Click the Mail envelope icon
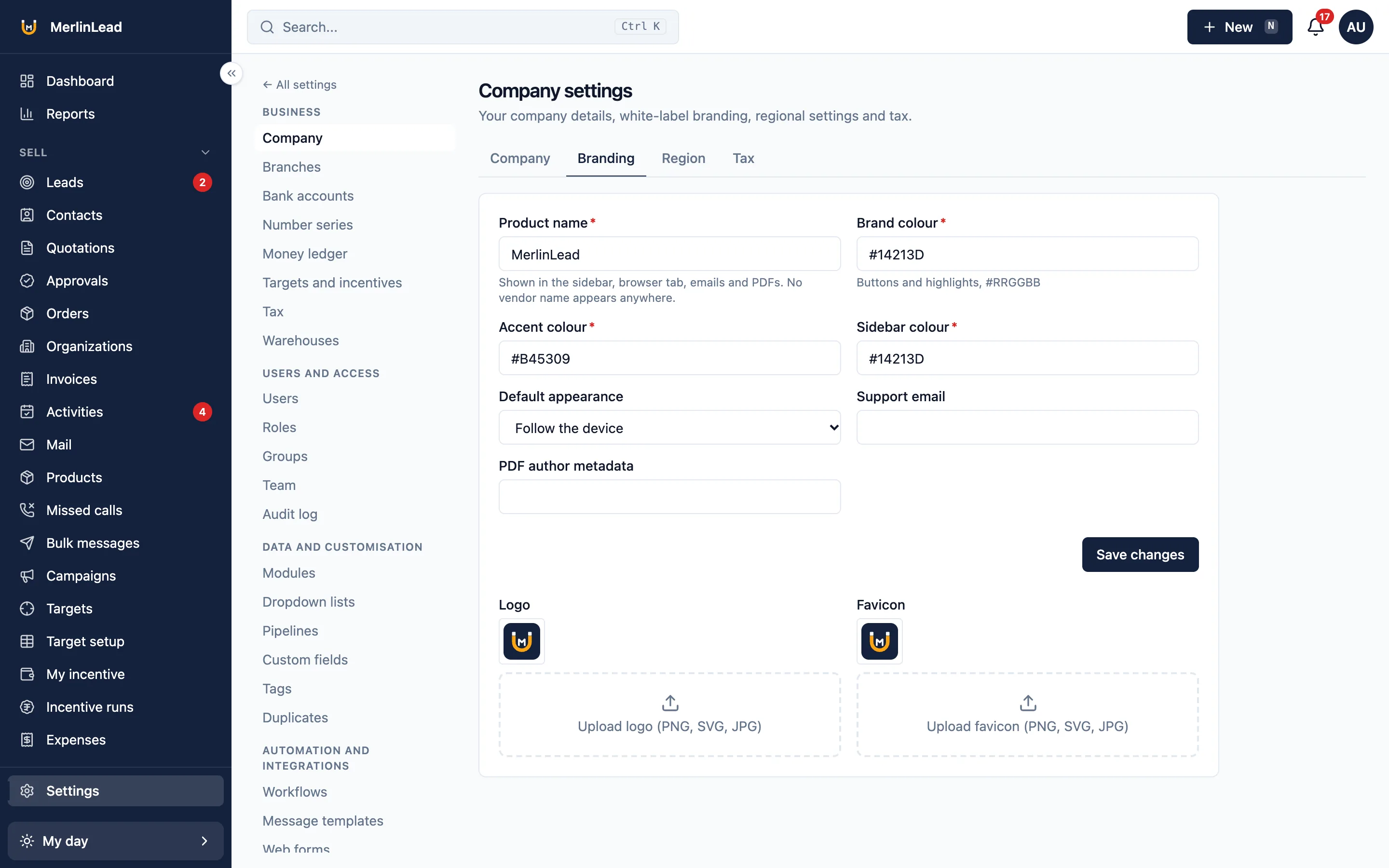This screenshot has width=1389, height=868. tap(27, 444)
